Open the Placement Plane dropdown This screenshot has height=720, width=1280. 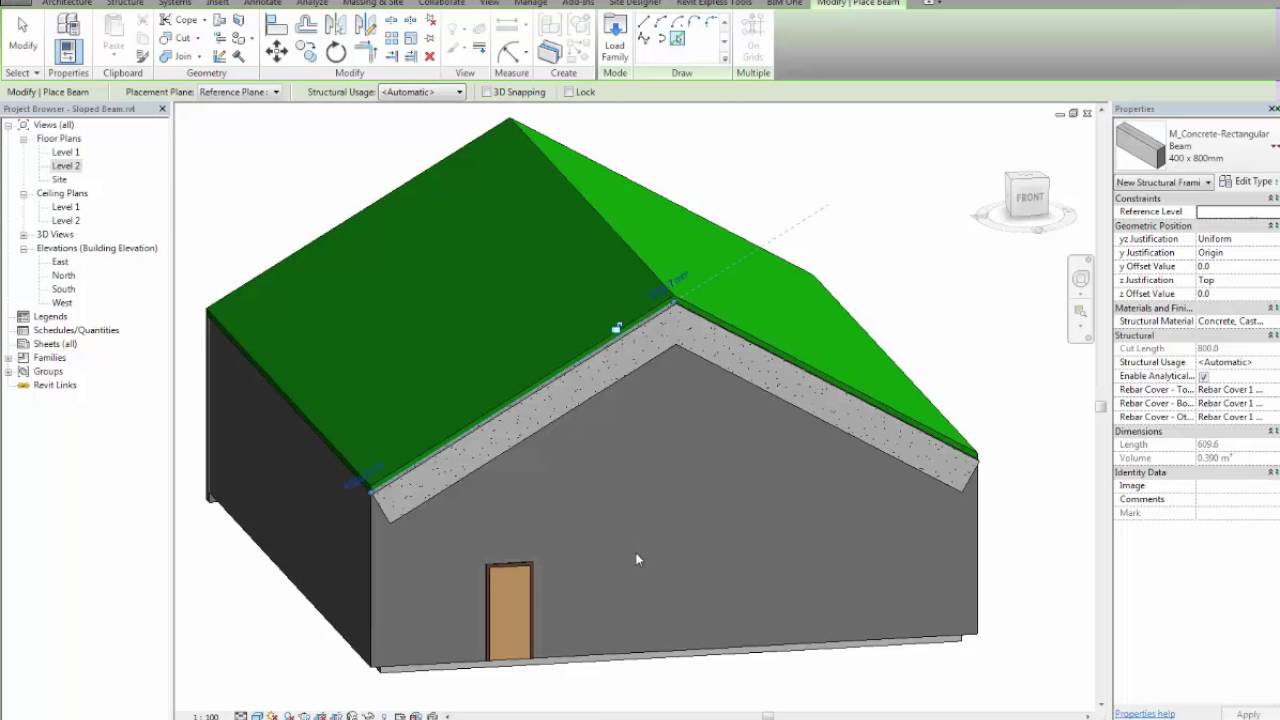[x=239, y=92]
